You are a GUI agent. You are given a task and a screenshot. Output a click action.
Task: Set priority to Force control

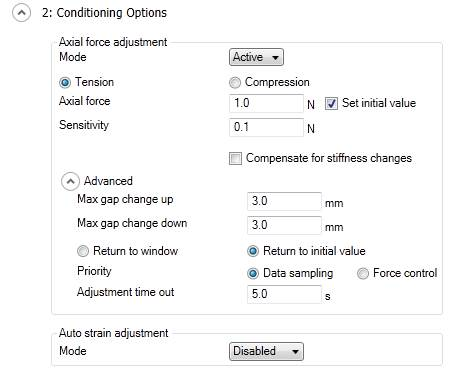[x=363, y=273]
